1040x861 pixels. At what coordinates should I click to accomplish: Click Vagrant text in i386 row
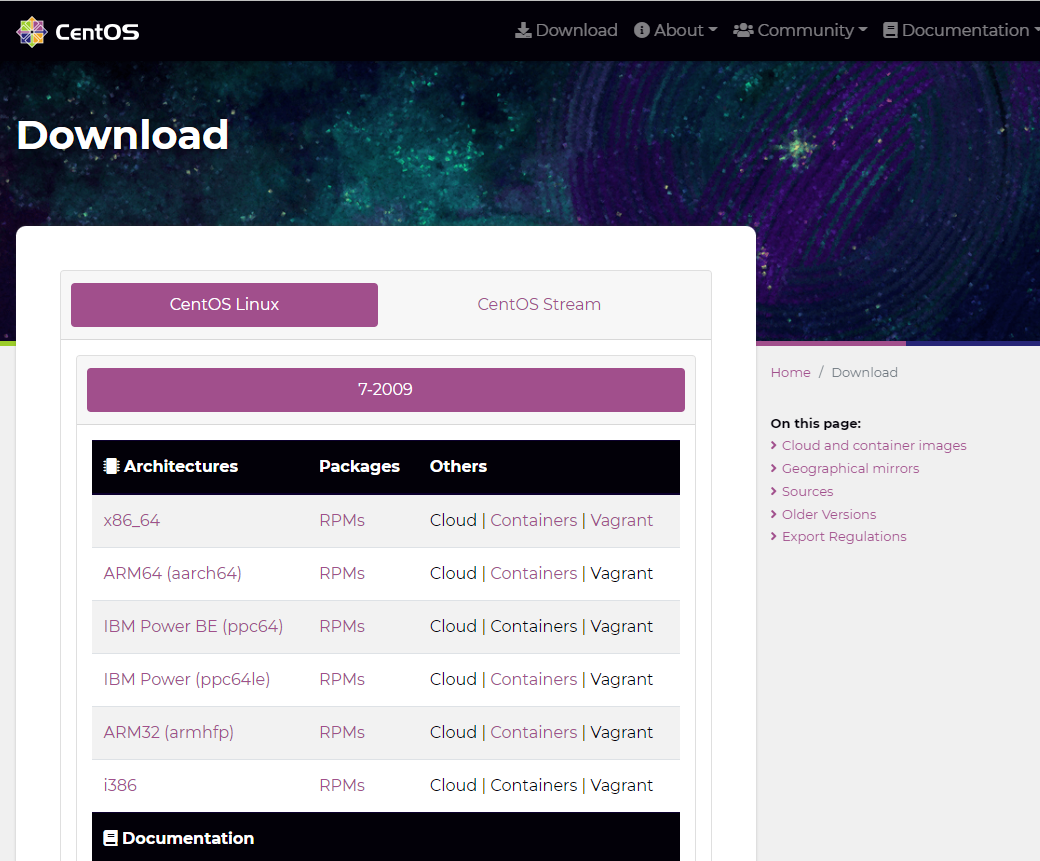[621, 785]
